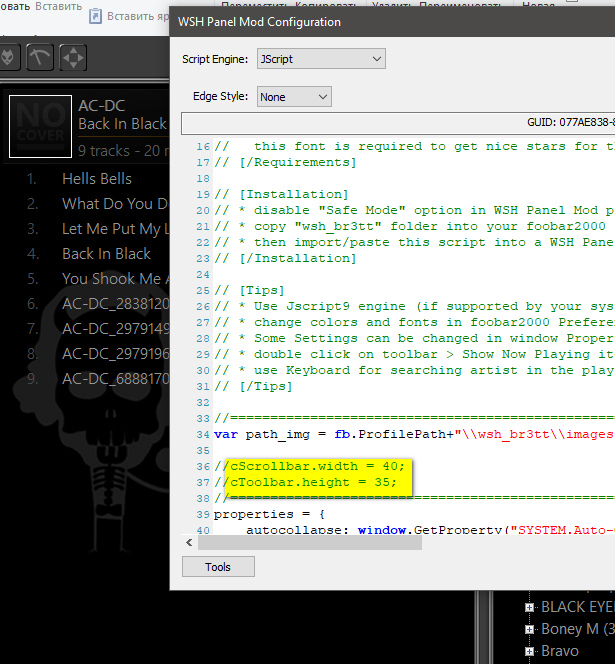615x664 pixels.
Task: Select track 4 Back In Black
Action: click(106, 254)
